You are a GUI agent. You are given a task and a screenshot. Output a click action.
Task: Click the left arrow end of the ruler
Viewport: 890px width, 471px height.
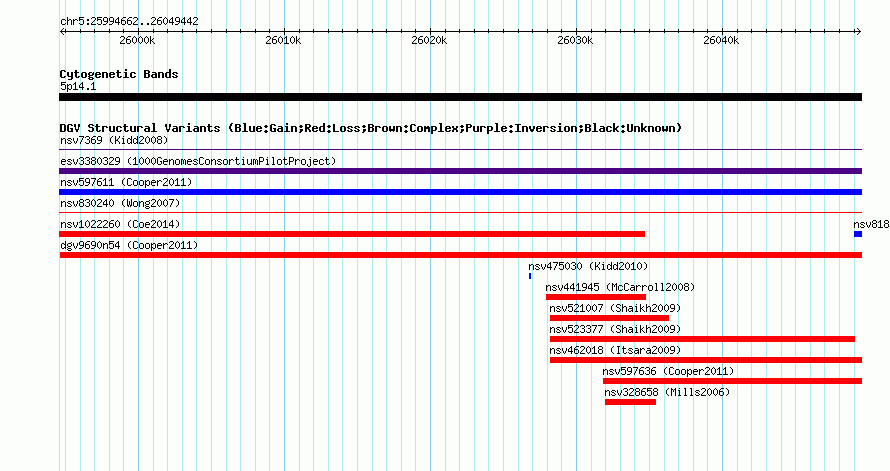(62, 32)
